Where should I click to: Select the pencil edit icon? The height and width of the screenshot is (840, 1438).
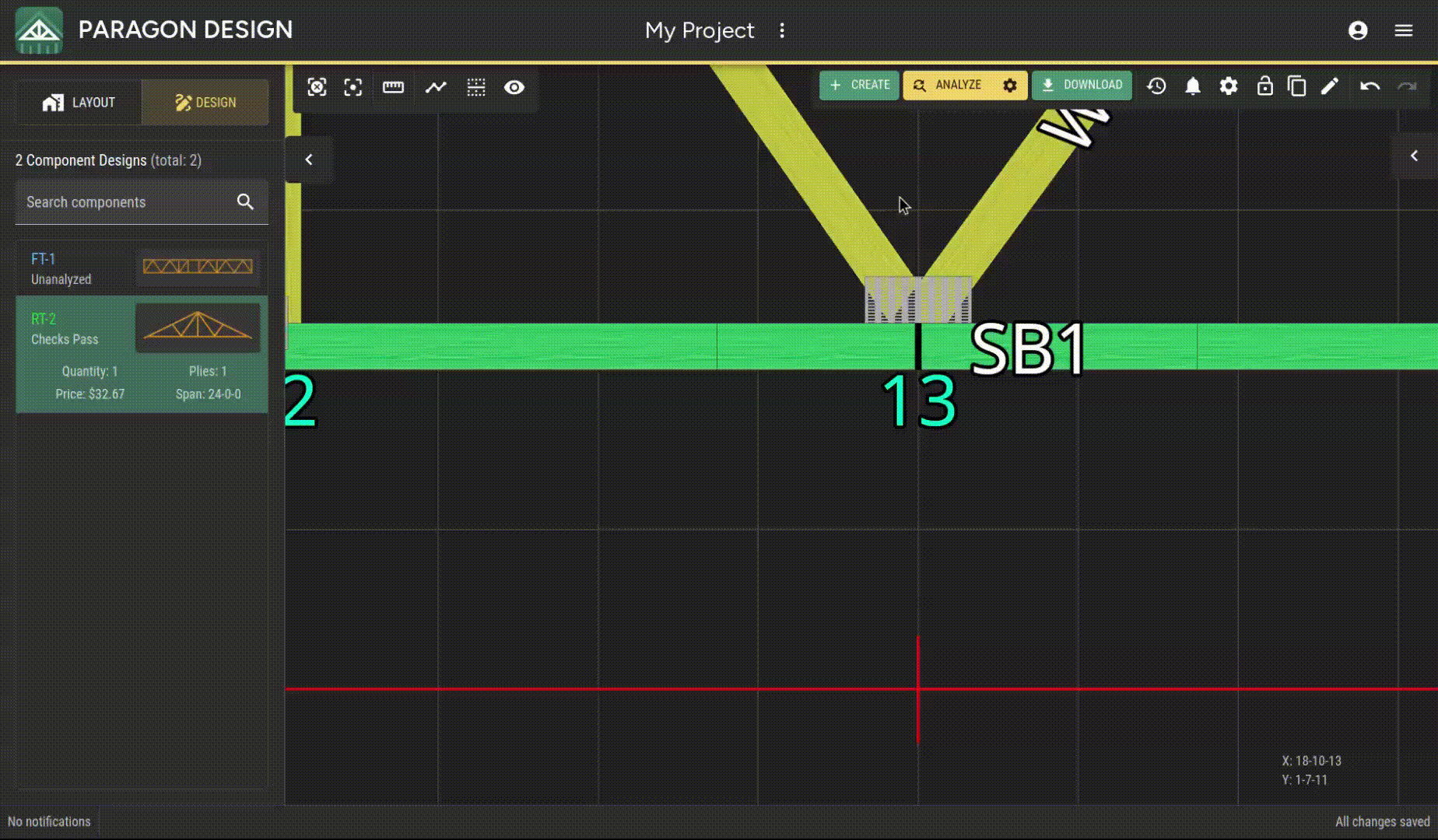point(1330,86)
